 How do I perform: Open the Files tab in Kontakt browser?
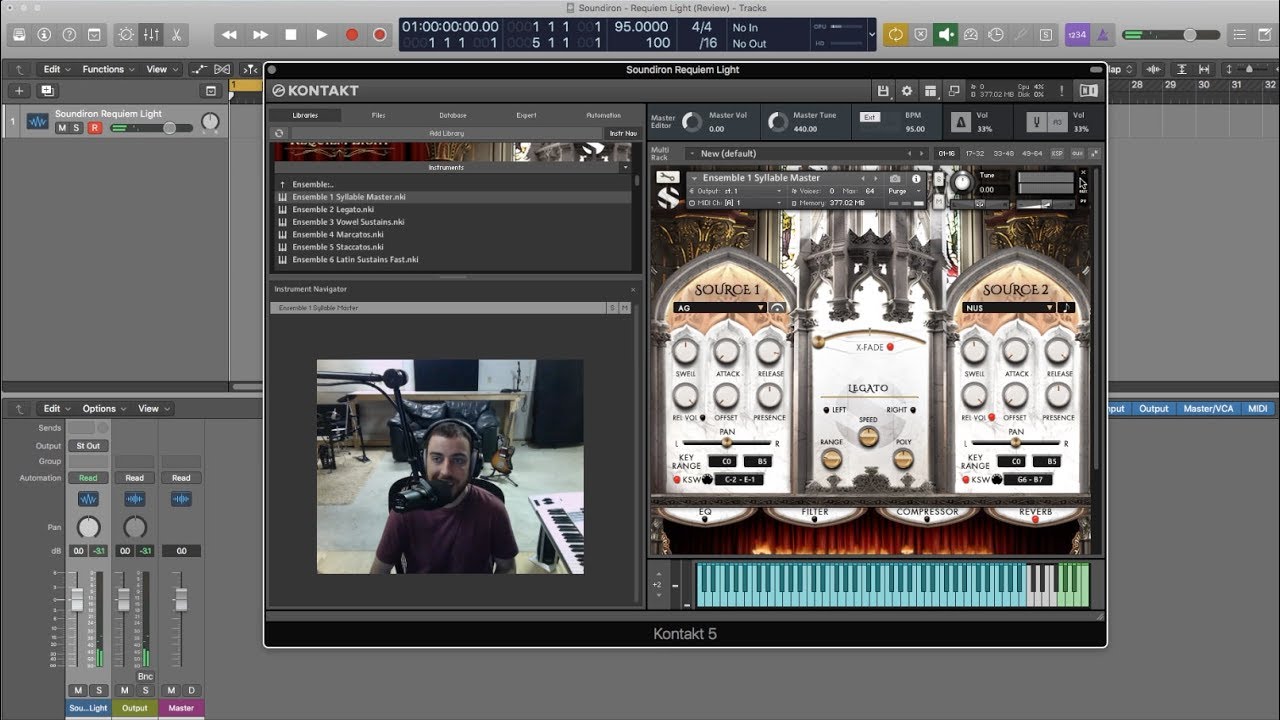[378, 115]
